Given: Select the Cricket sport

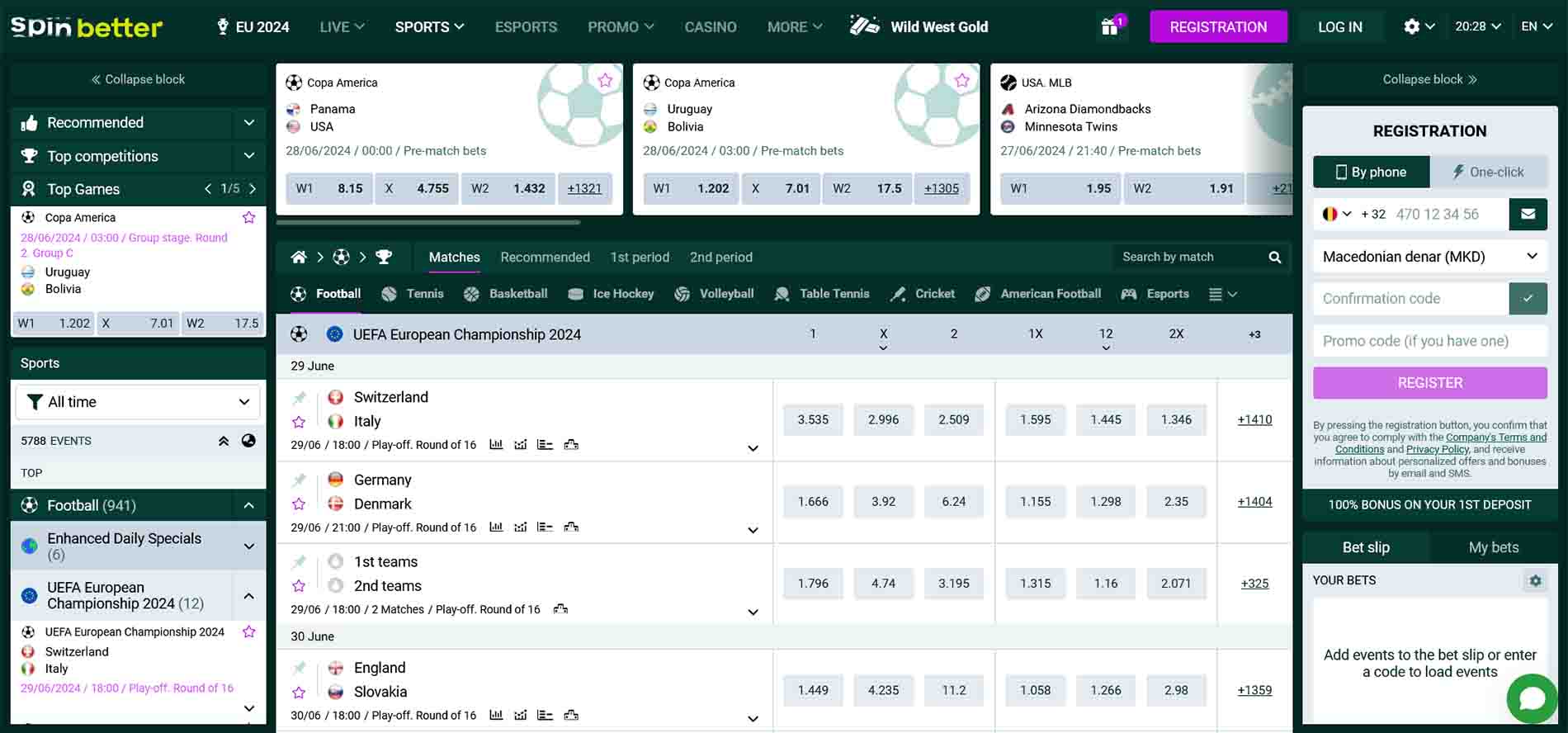Looking at the screenshot, I should click(923, 294).
